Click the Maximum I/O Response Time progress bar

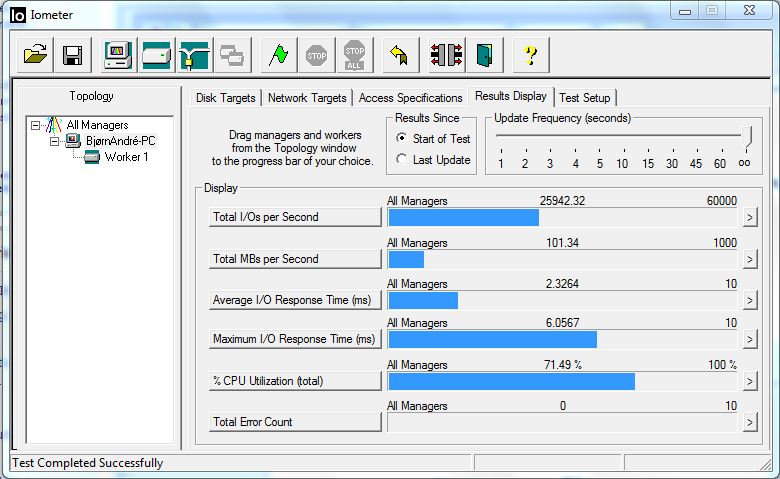562,339
